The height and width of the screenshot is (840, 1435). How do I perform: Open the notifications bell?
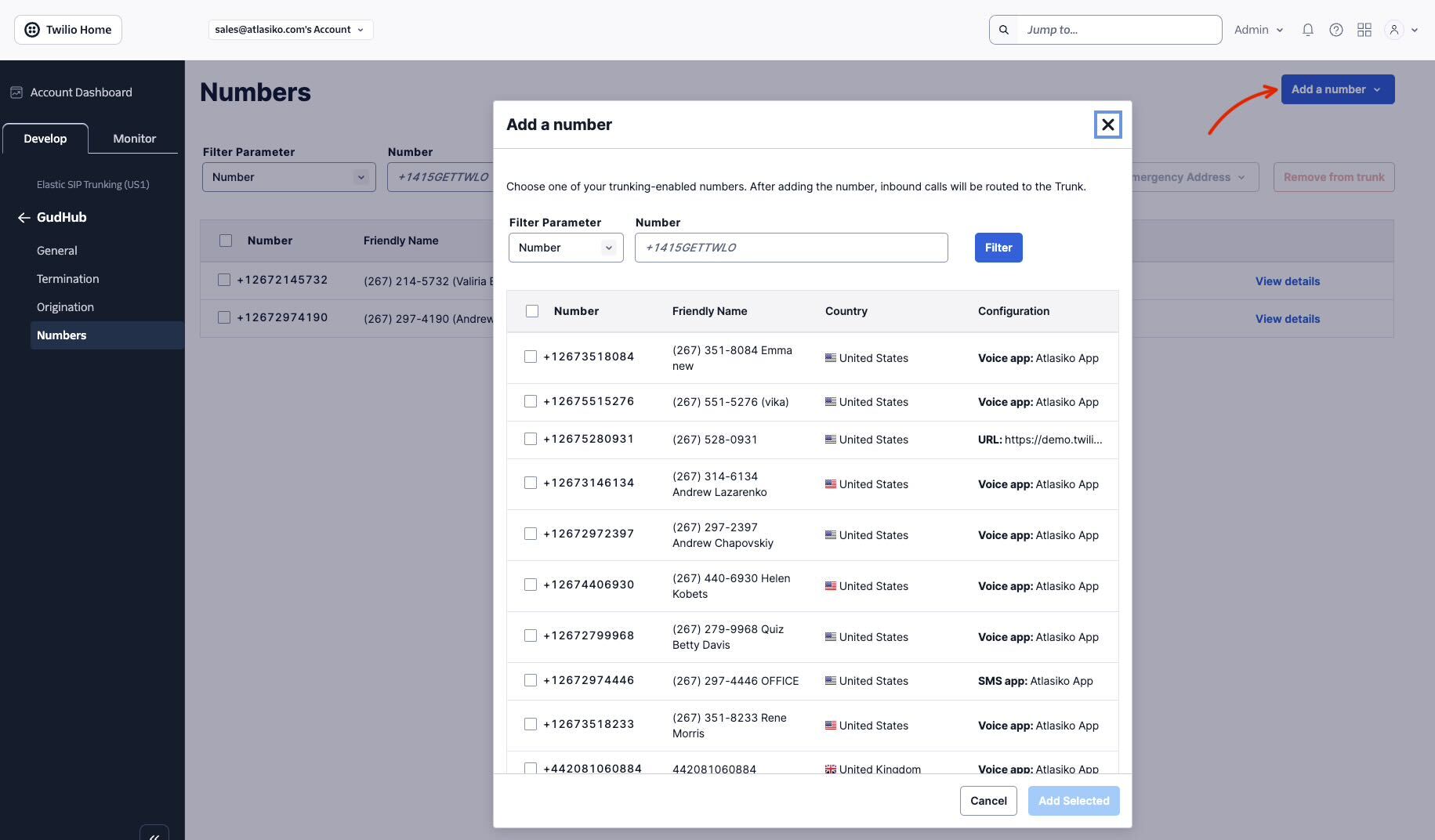tap(1308, 30)
